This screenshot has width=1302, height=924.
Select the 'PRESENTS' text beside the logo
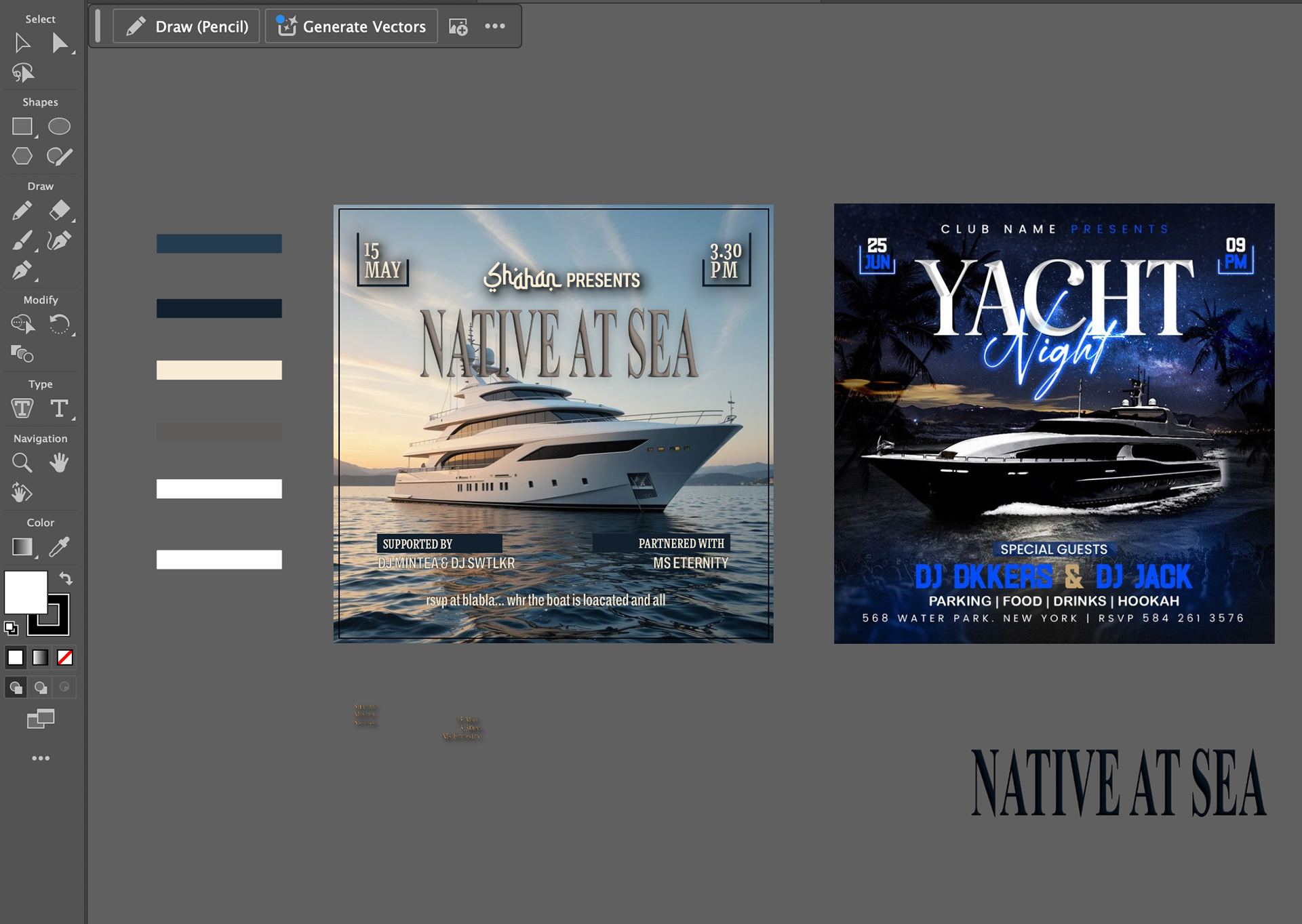603,281
